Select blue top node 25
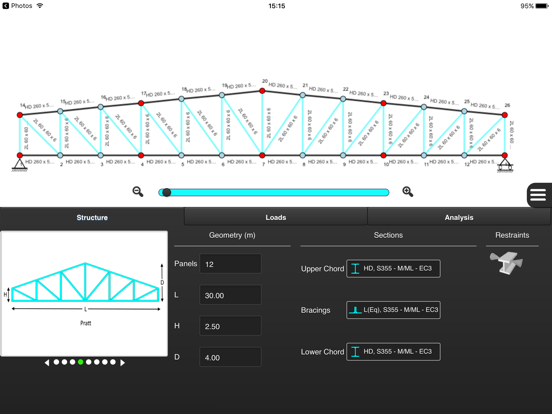Image resolution: width=552 pixels, height=414 pixels. pos(464,111)
